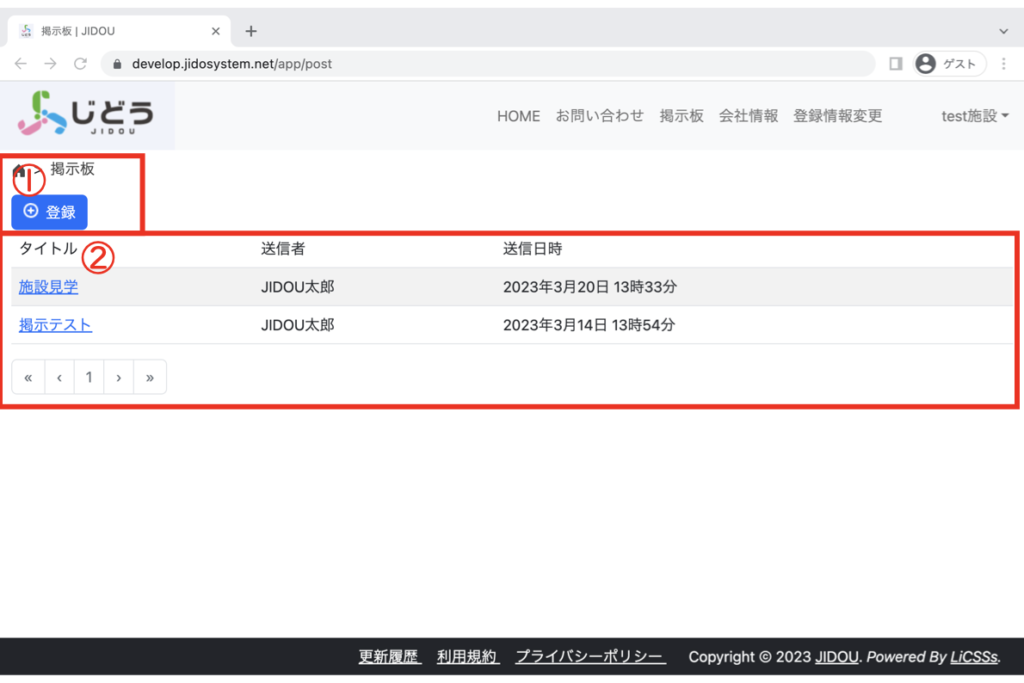Viewport: 1024px width, 683px height.
Task: Open the HOME navigation item
Action: click(x=518, y=116)
